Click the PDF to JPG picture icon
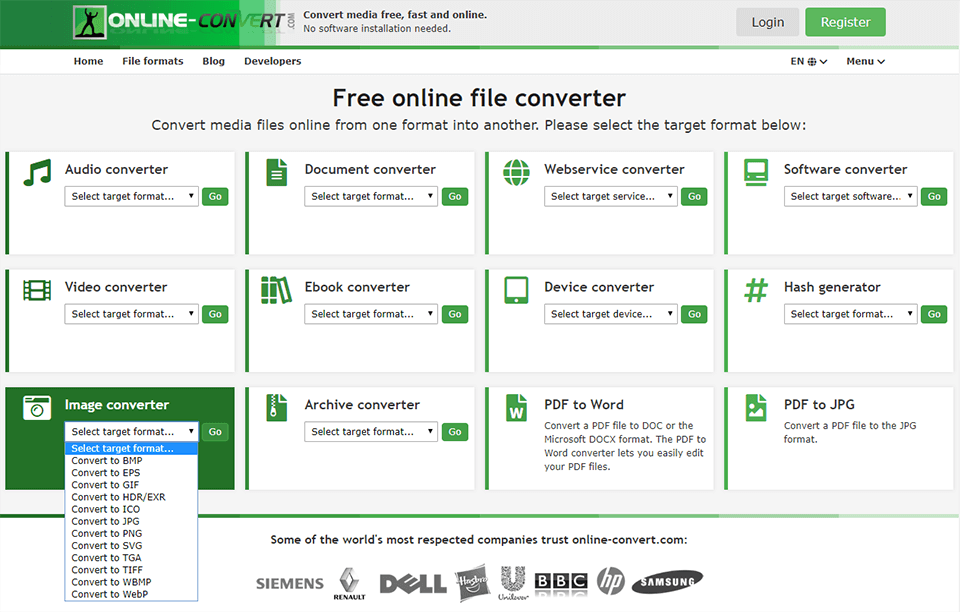Viewport: 960px width, 612px height. (x=756, y=407)
